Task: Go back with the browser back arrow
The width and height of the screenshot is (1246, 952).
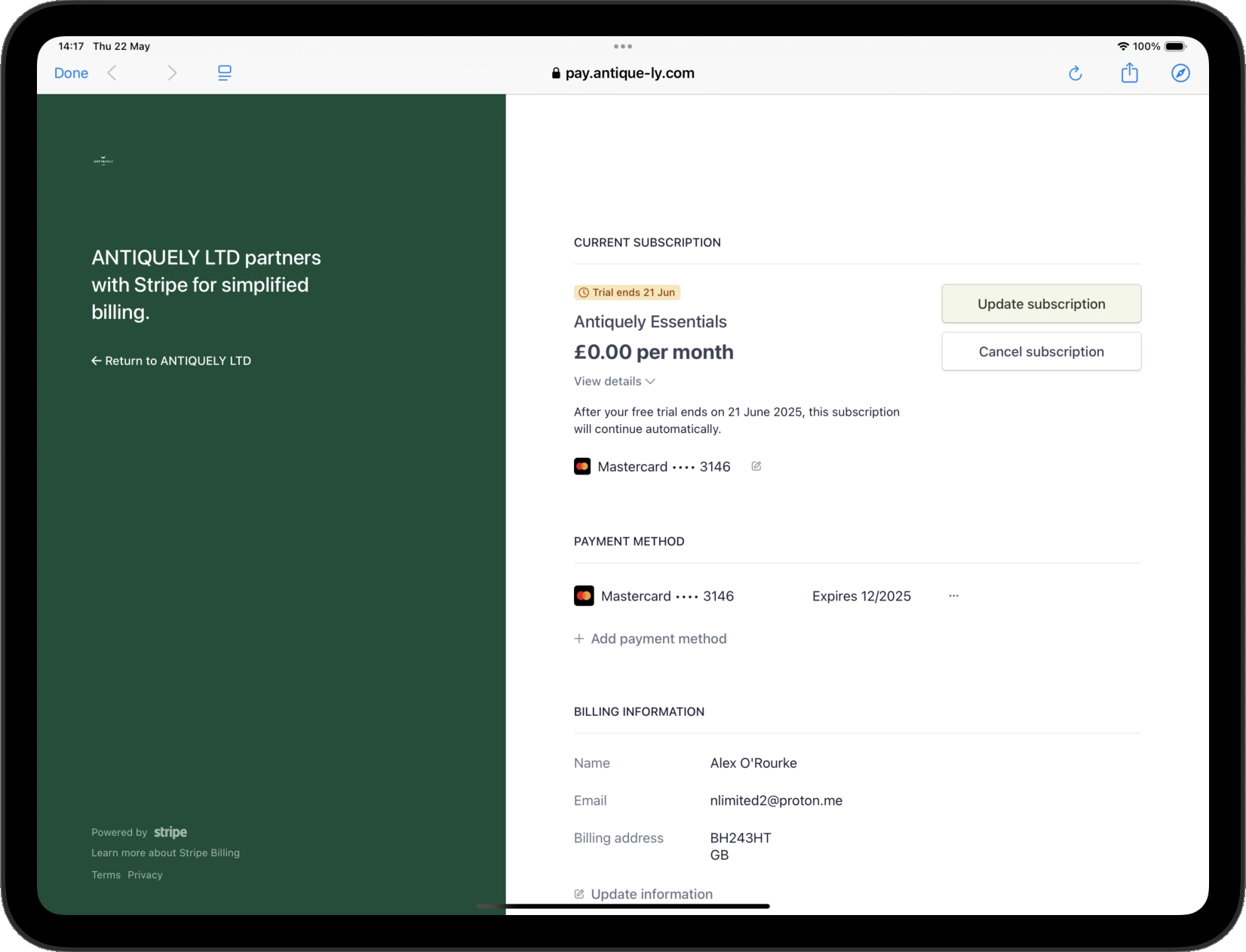Action: coord(112,73)
